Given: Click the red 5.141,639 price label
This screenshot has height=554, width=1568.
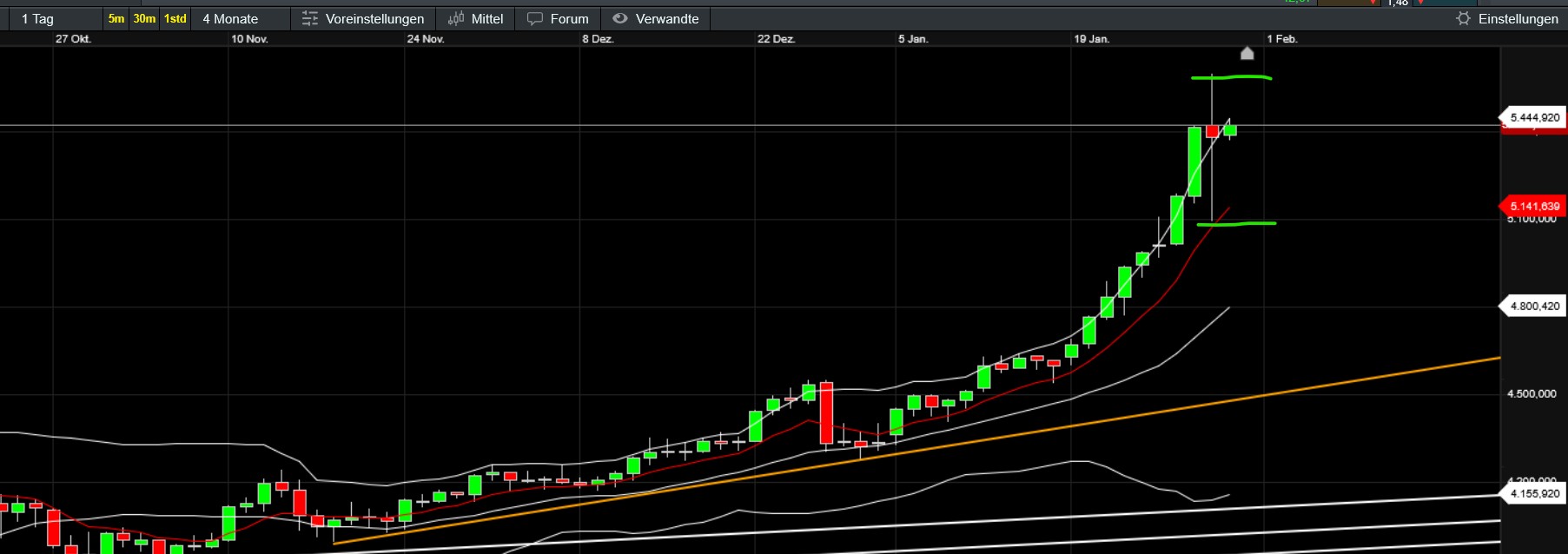Looking at the screenshot, I should (x=1534, y=207).
